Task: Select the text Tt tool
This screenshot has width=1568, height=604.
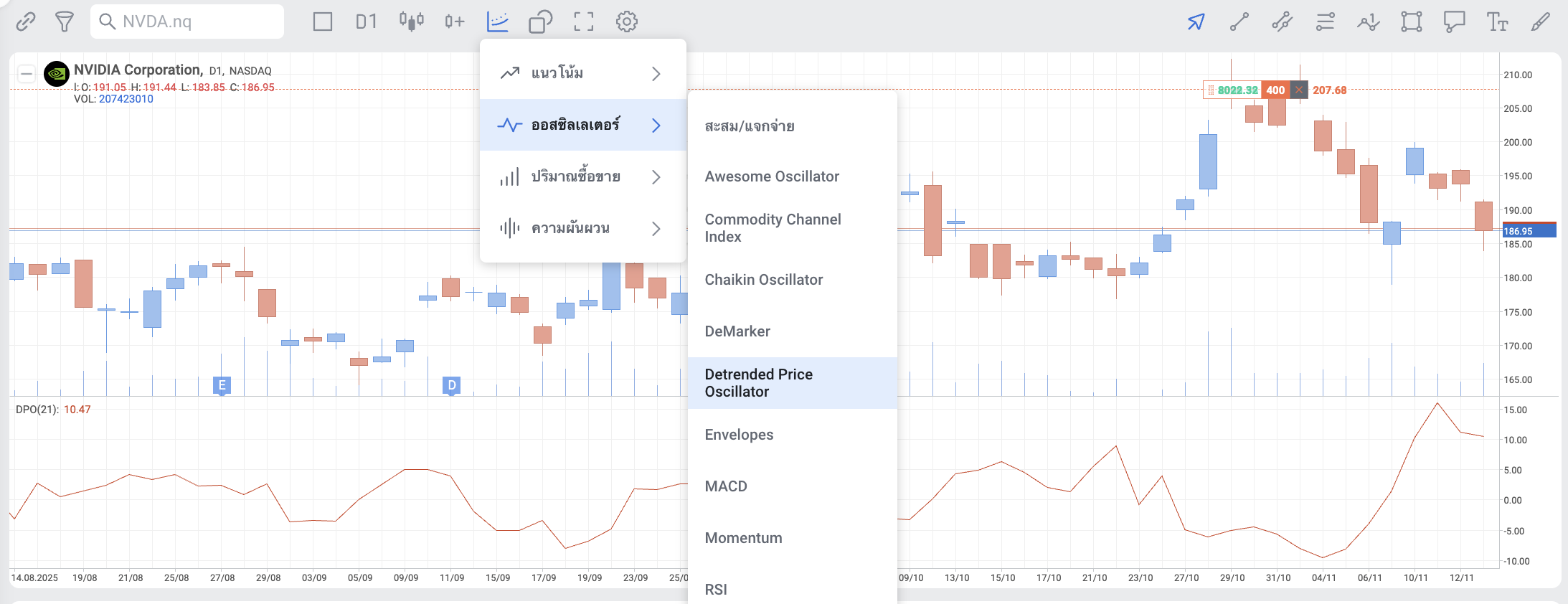Action: coord(1498,22)
